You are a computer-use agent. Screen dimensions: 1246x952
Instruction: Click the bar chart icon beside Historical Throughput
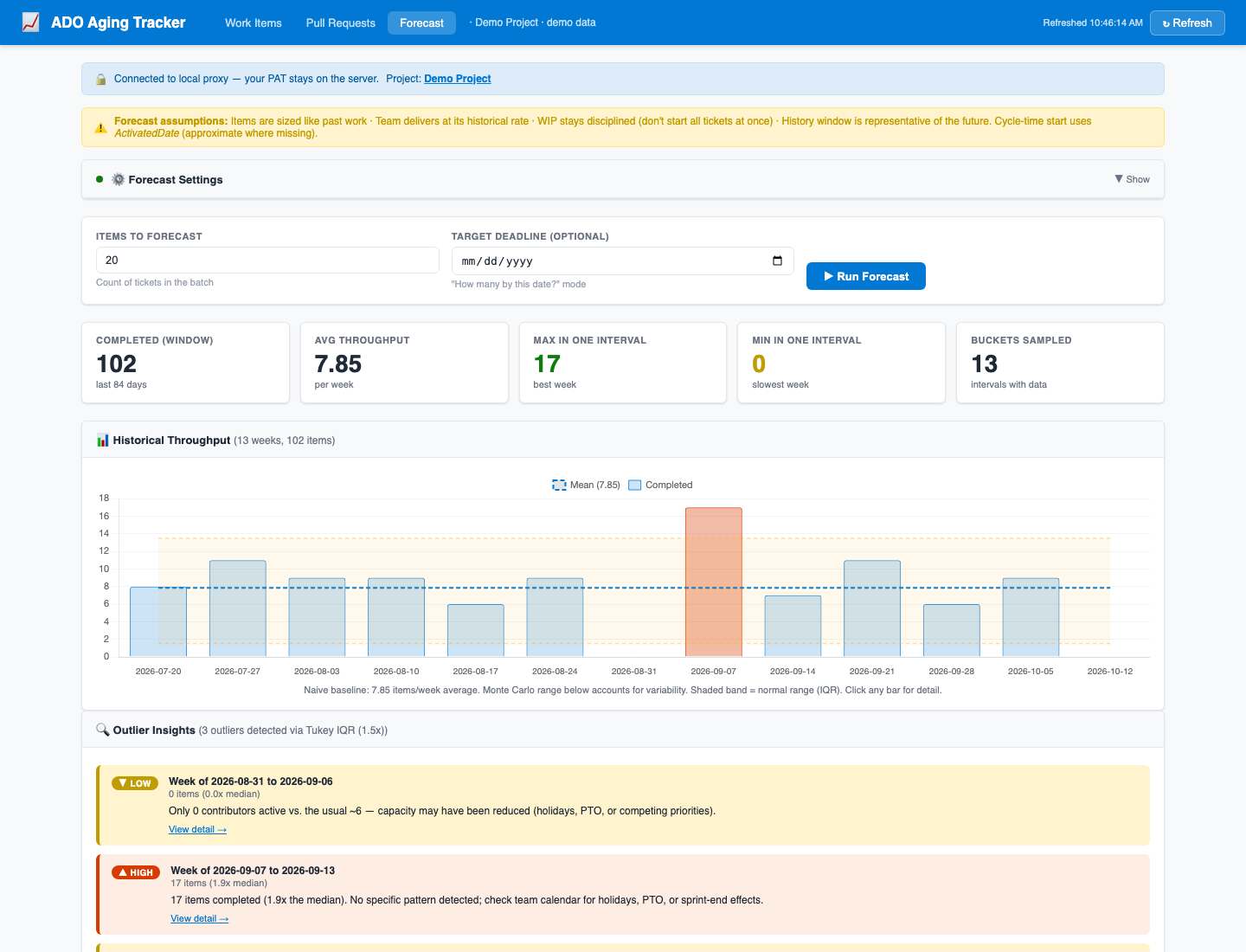[103, 441]
